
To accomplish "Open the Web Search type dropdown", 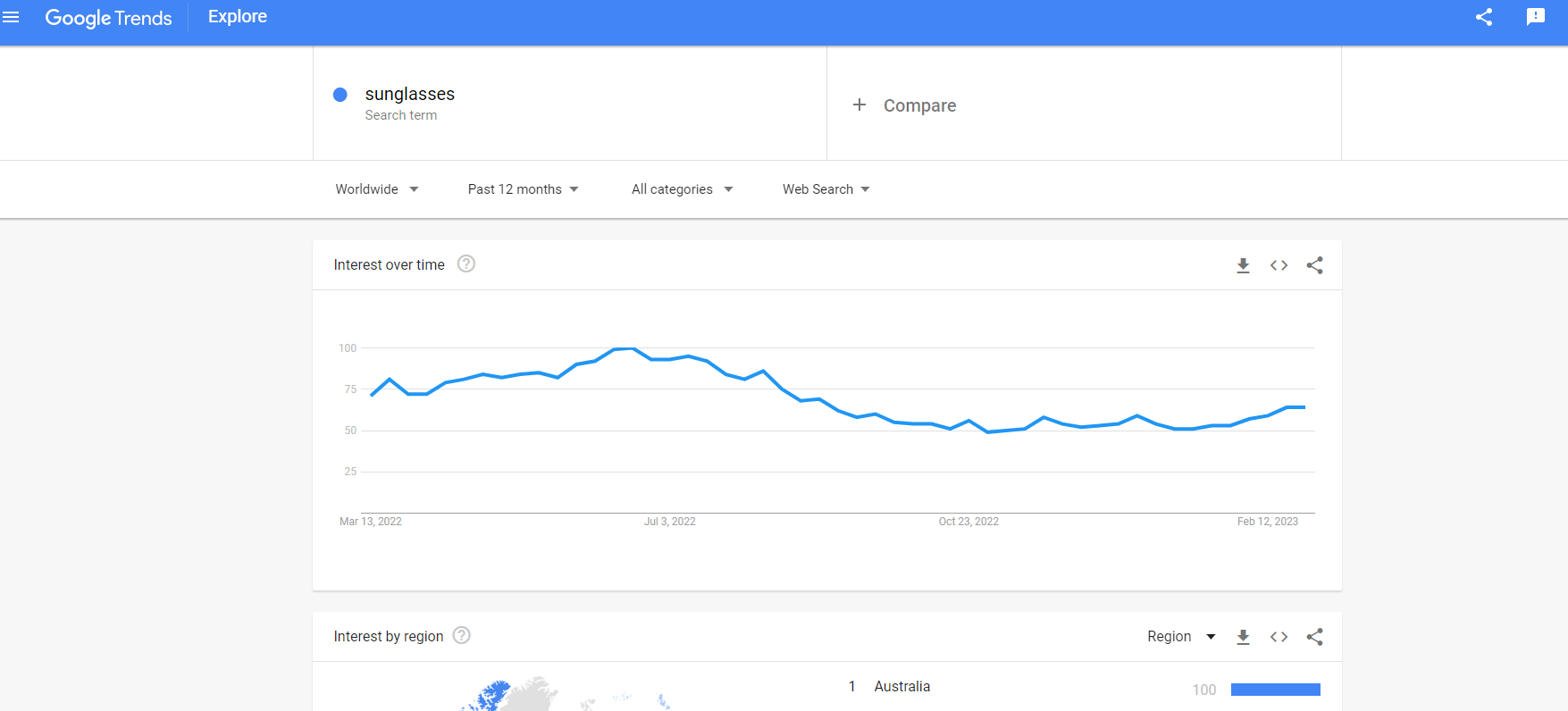I will [826, 189].
